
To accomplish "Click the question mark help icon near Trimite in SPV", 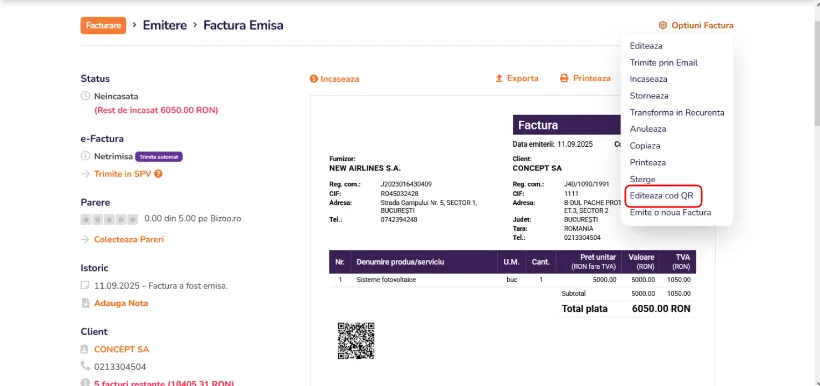I will (x=158, y=174).
